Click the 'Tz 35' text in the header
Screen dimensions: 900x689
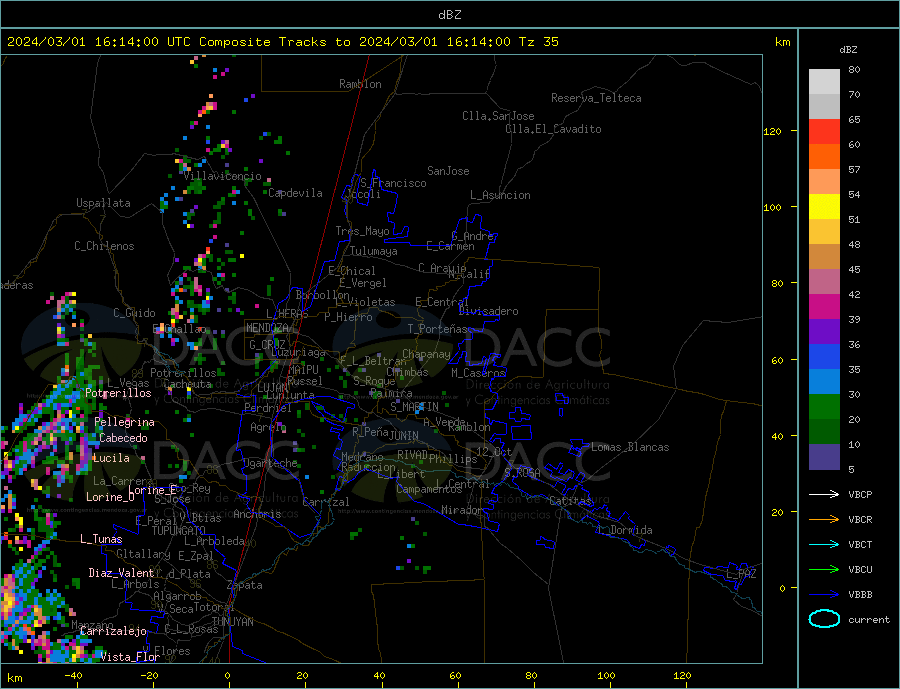click(538, 42)
